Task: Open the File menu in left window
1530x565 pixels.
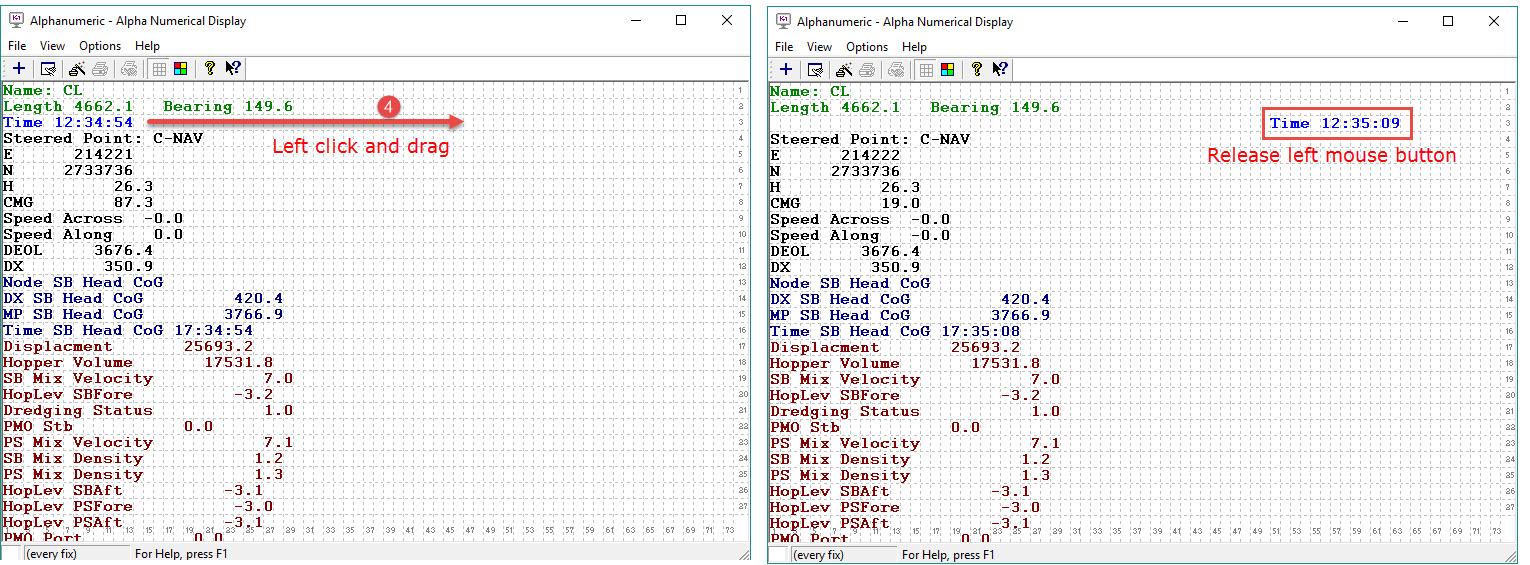Action: pyautogui.click(x=17, y=46)
